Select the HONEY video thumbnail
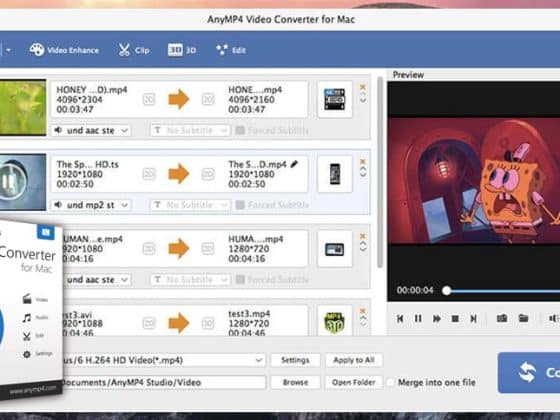The image size is (560, 420). [x=23, y=107]
